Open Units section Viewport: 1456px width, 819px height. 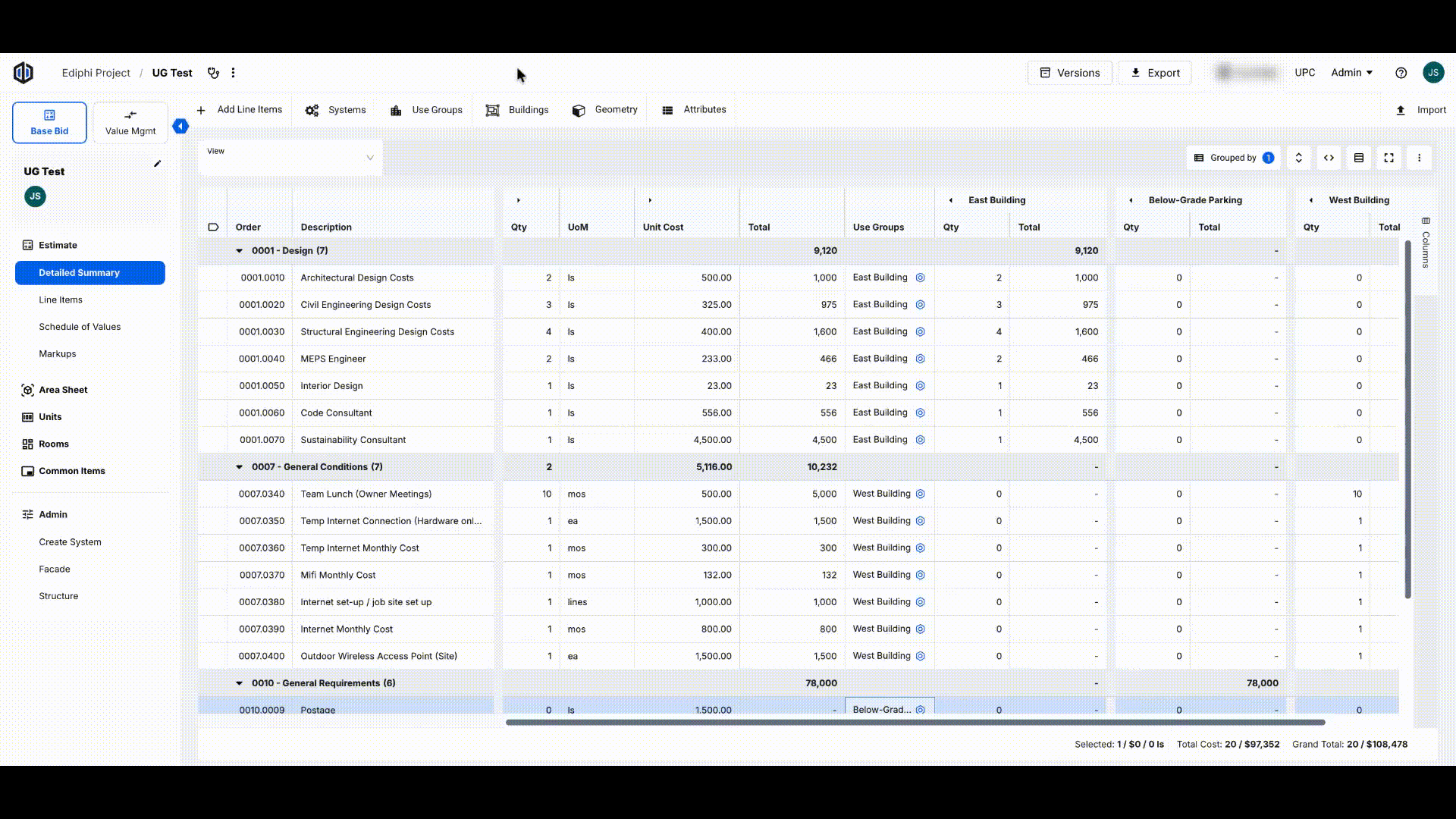point(42,417)
